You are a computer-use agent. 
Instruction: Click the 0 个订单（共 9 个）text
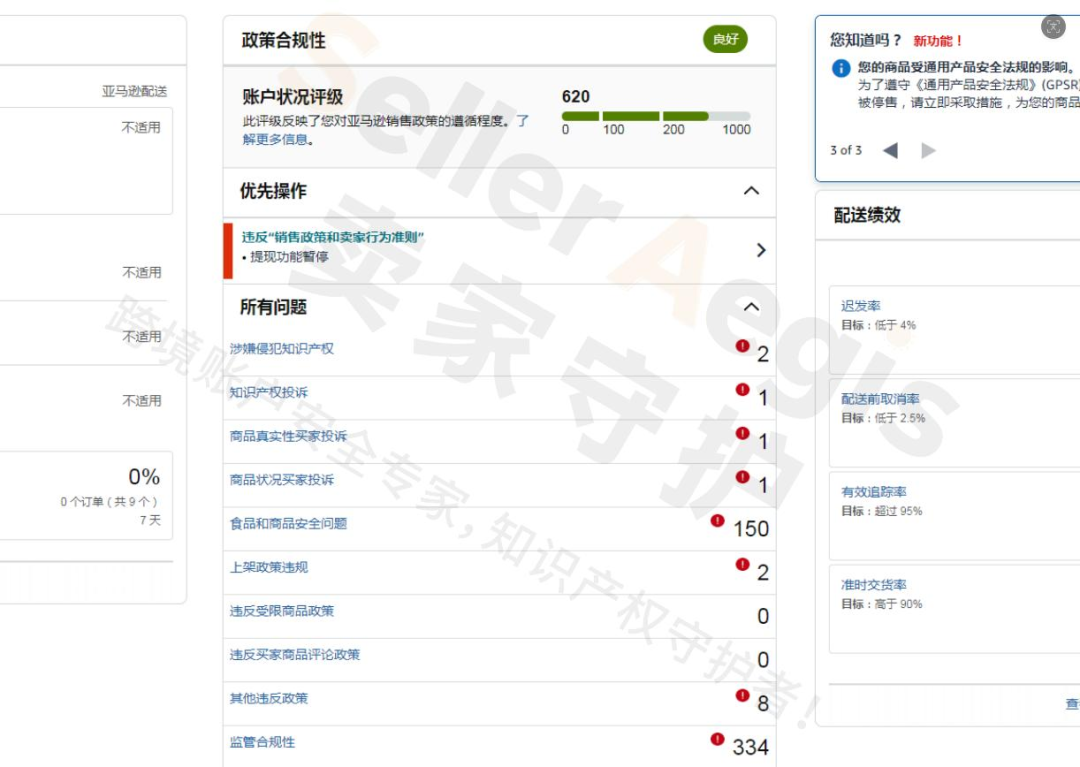[x=110, y=501]
